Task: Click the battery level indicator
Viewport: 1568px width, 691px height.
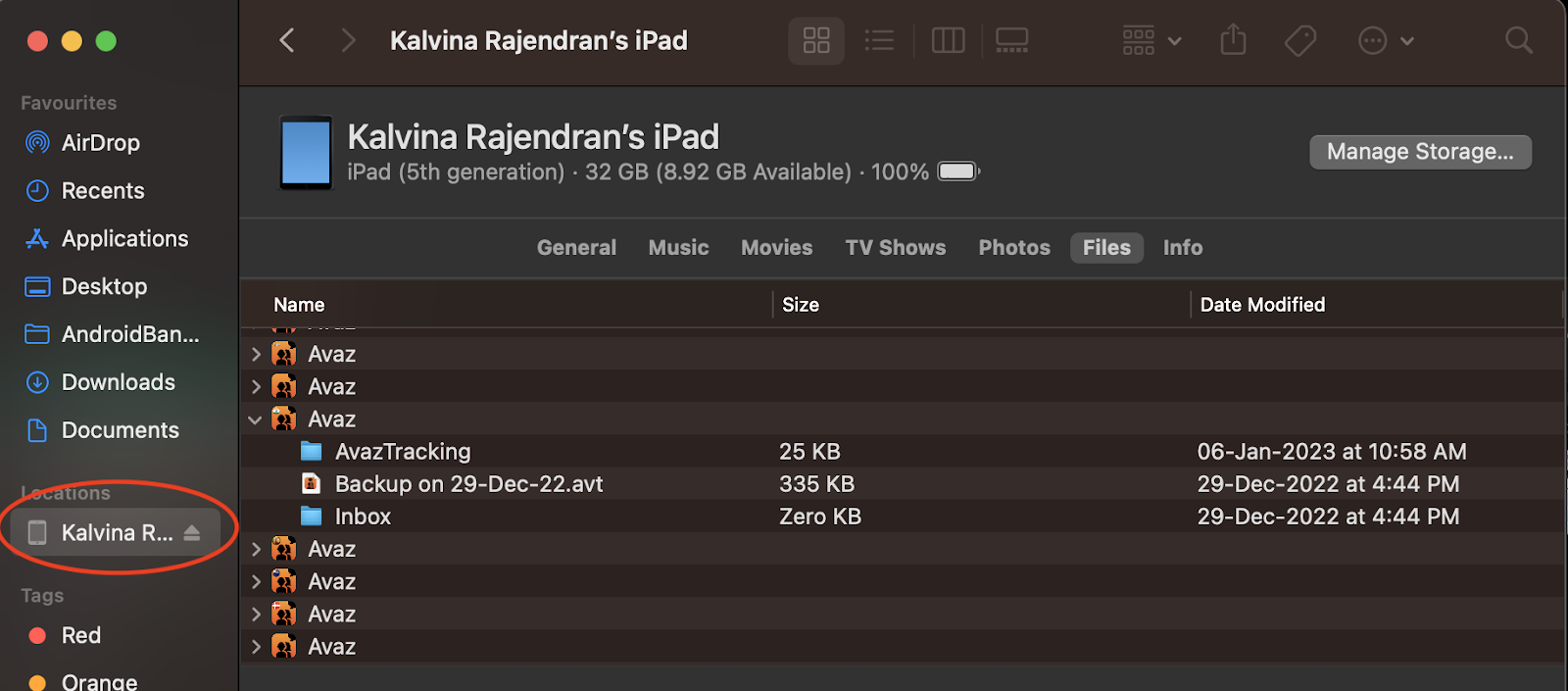Action: [958, 172]
